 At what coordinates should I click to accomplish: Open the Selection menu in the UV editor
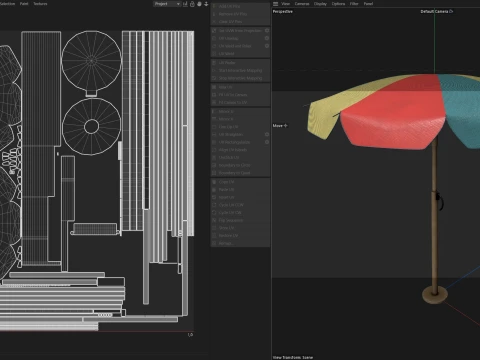point(7,4)
